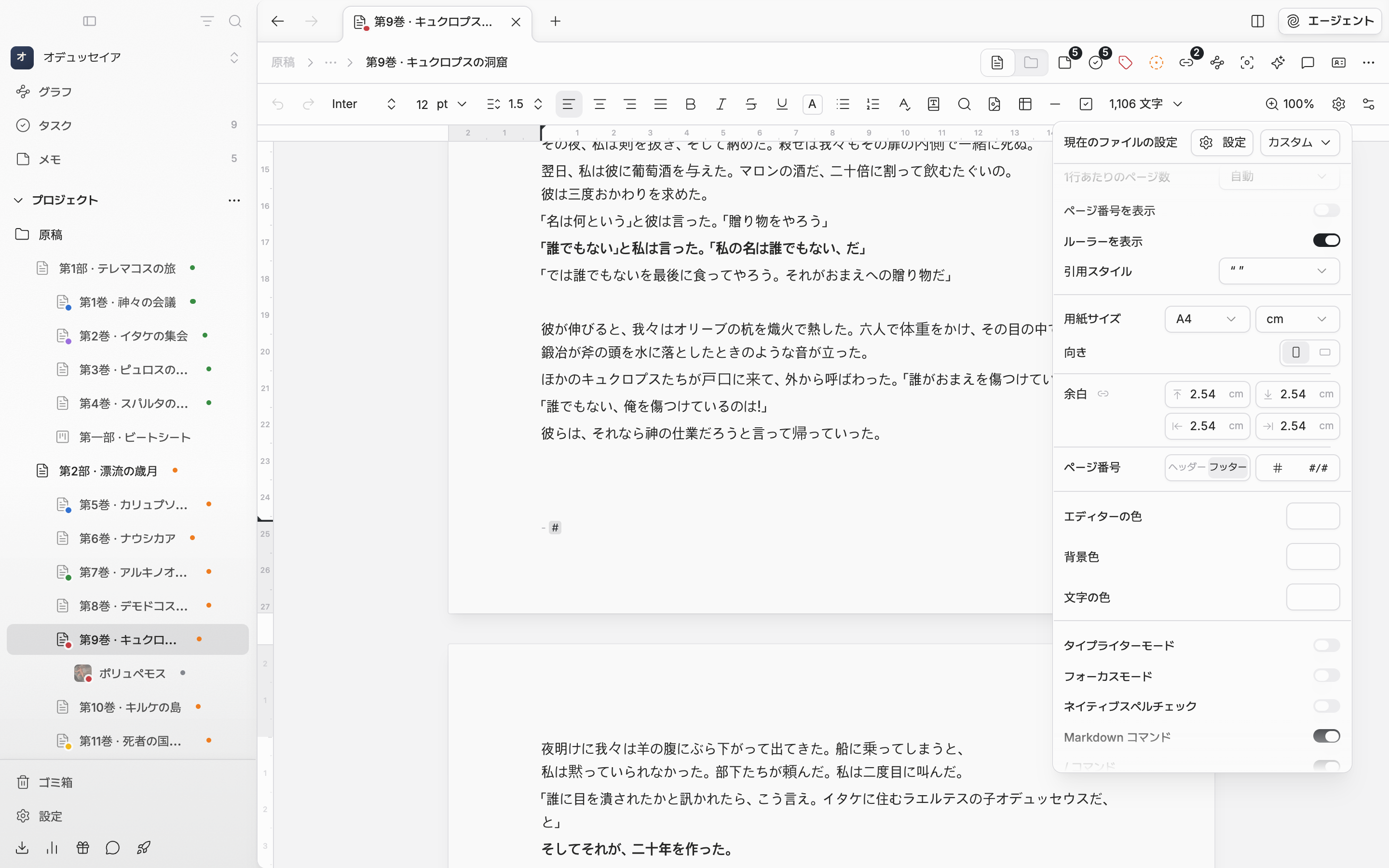The width and height of the screenshot is (1389, 868).
Task: Justify the paragraph text
Action: coord(660,104)
